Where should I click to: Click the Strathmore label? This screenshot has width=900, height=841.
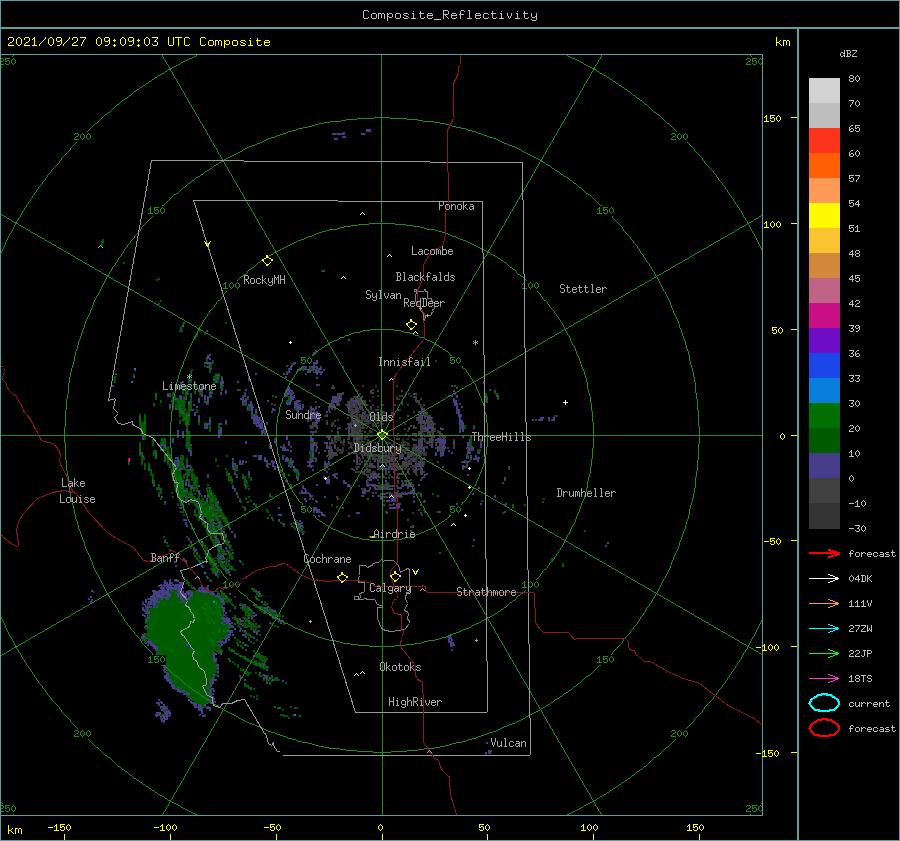click(486, 592)
